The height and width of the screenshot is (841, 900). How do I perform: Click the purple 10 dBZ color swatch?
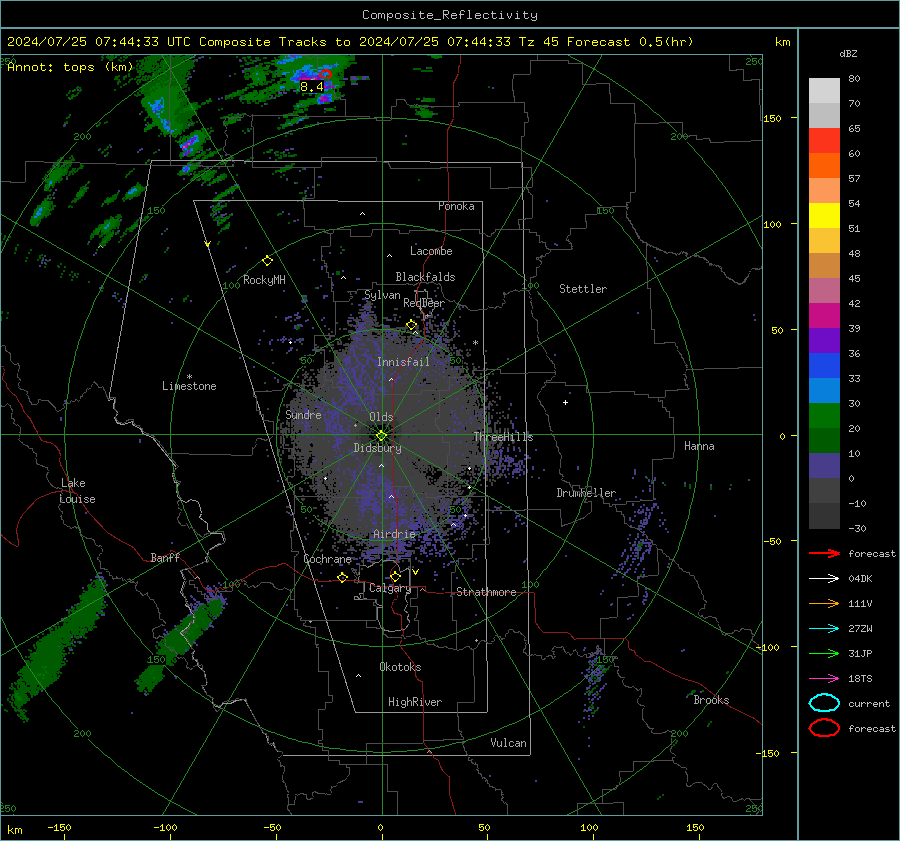(824, 466)
